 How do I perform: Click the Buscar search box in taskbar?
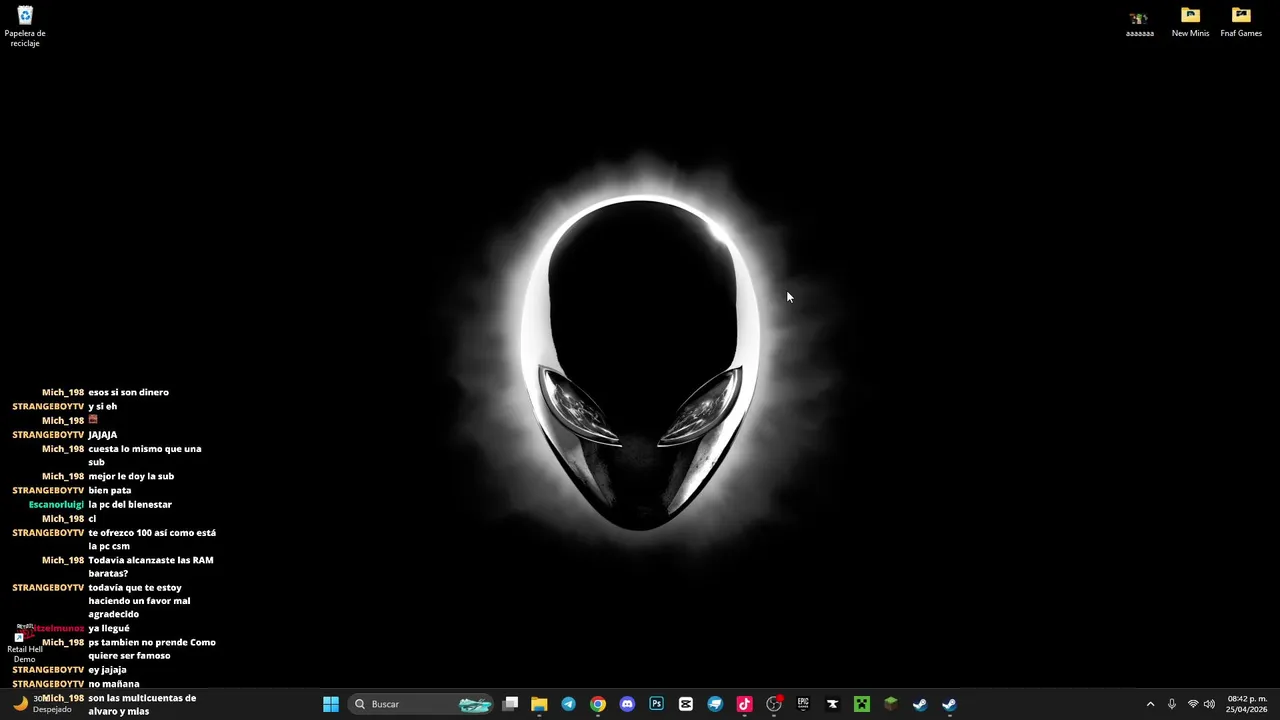point(423,704)
